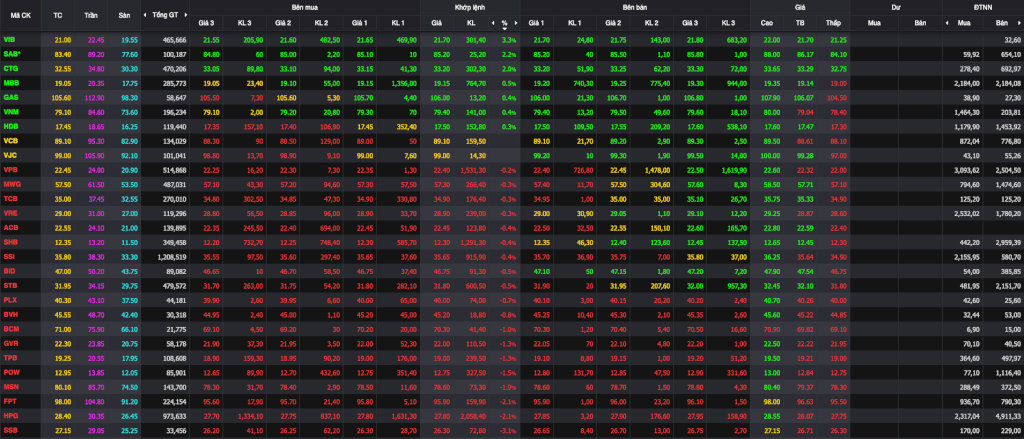
Task: Open the HPG stock symbol
Action: [10, 415]
